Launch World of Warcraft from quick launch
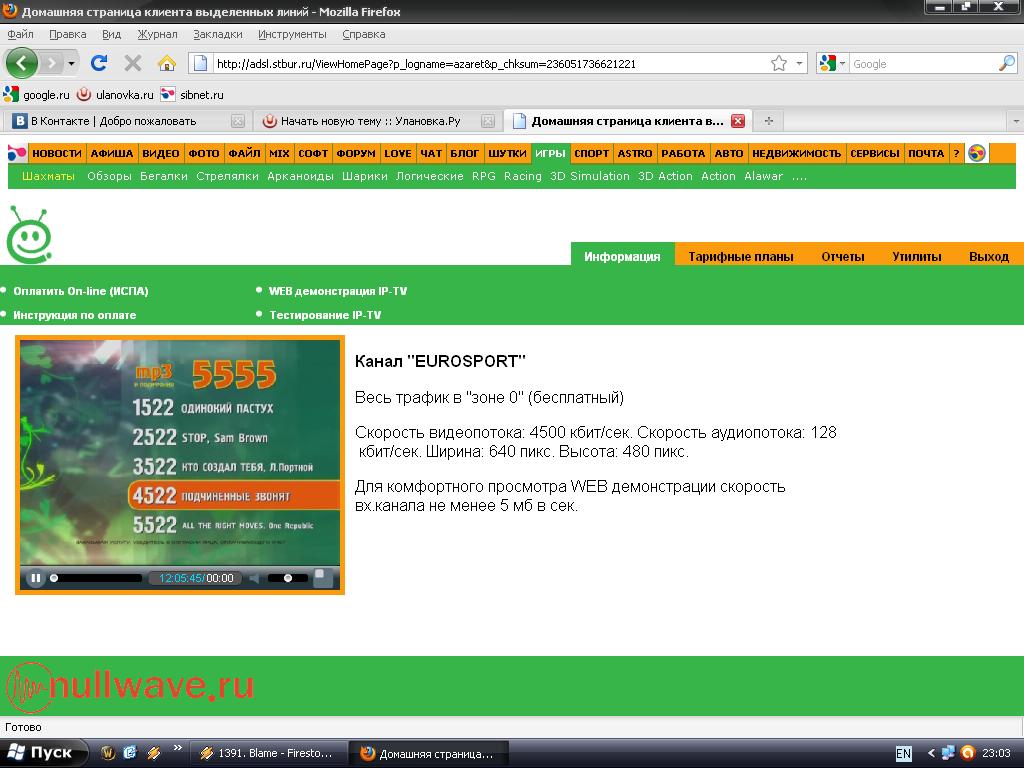 point(108,753)
